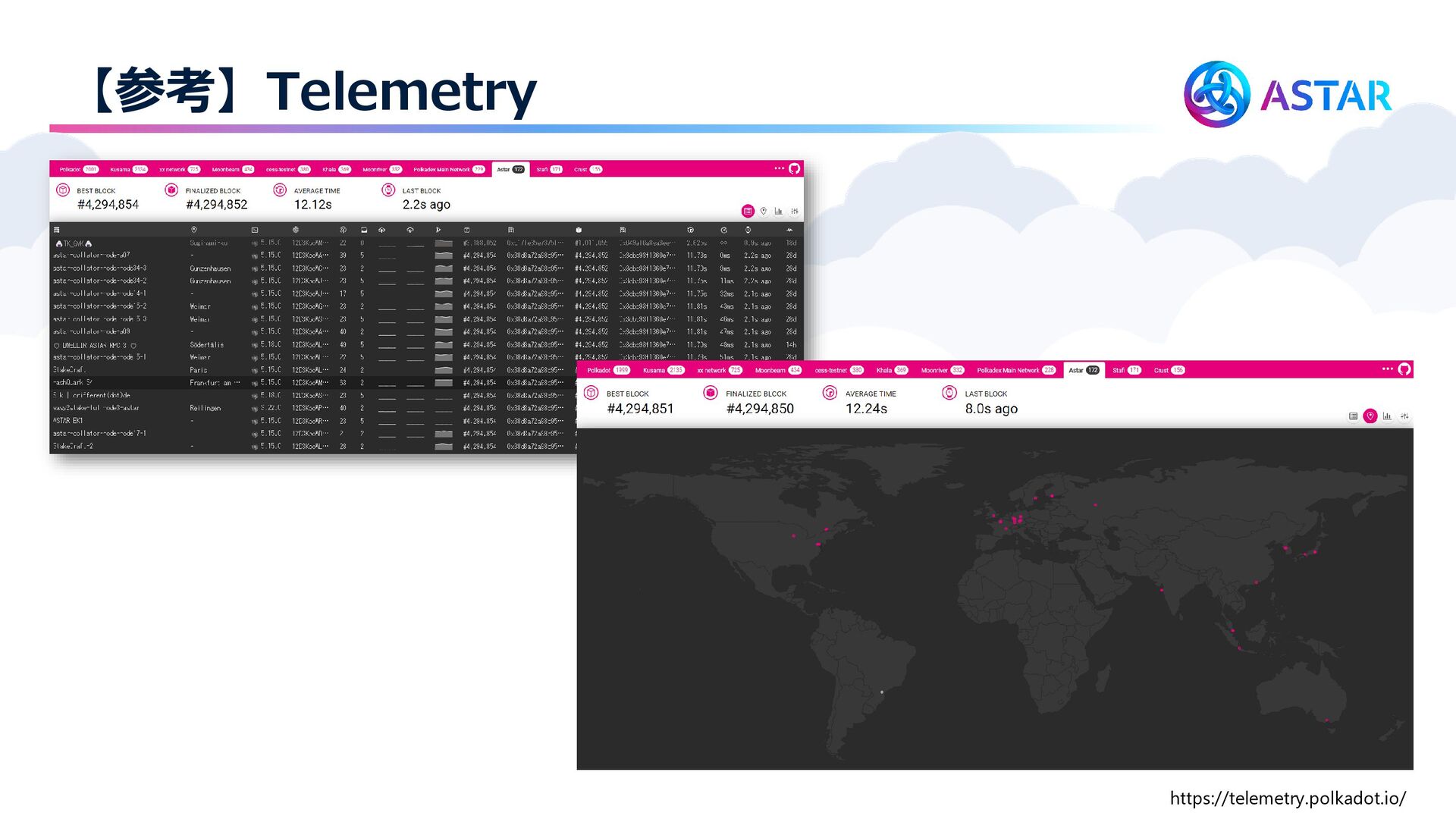Open the GitHub icon in the map-view window
Viewport: 1456px width, 819px height.
pos(1404,369)
